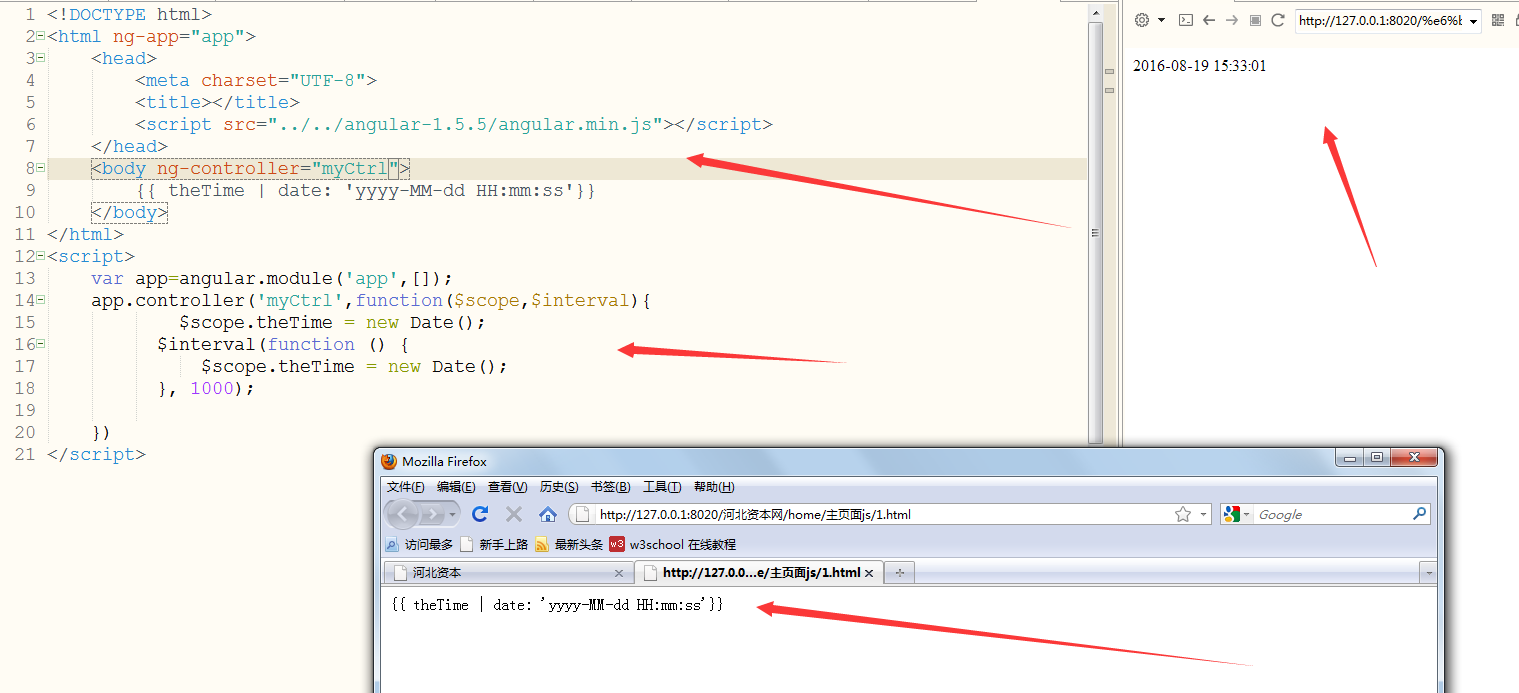
Task: Open the Google search engine selector
Action: 1238,515
